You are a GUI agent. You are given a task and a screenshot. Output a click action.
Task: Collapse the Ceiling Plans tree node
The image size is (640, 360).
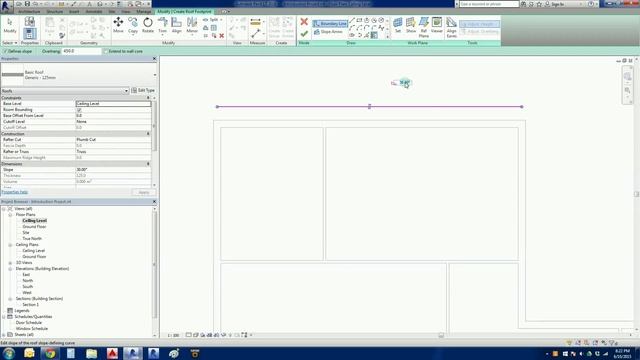10,245
